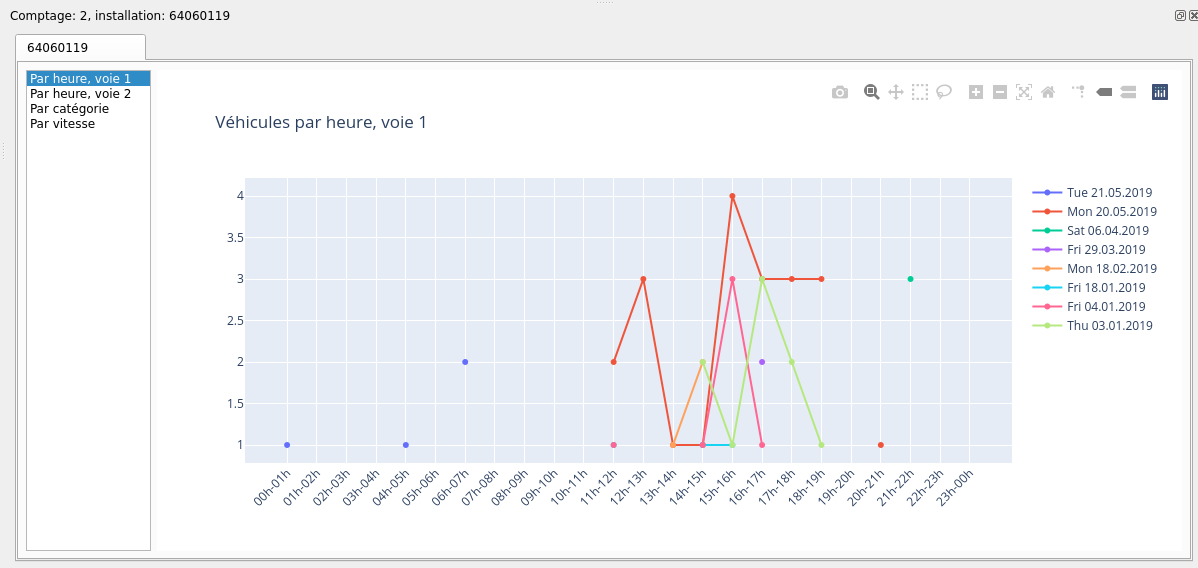Toggle spike lines in modebar
Image resolution: width=1198 pixels, height=568 pixels.
(x=1079, y=93)
